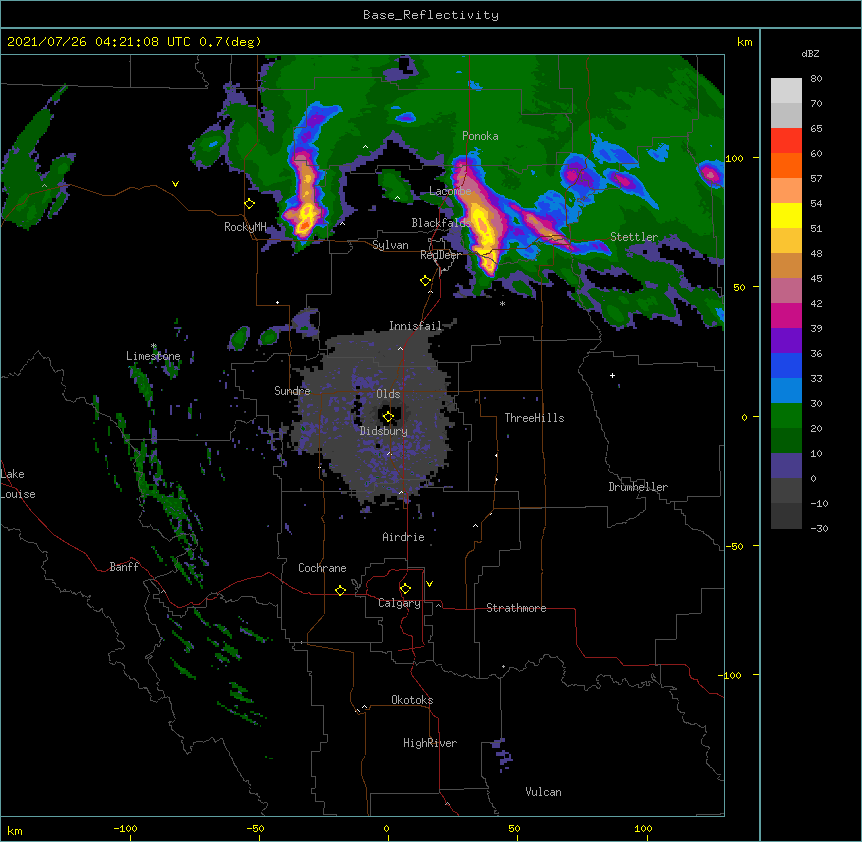862x842 pixels.
Task: Select the yellow V marker northwest of RockyMH
Action: click(175, 184)
